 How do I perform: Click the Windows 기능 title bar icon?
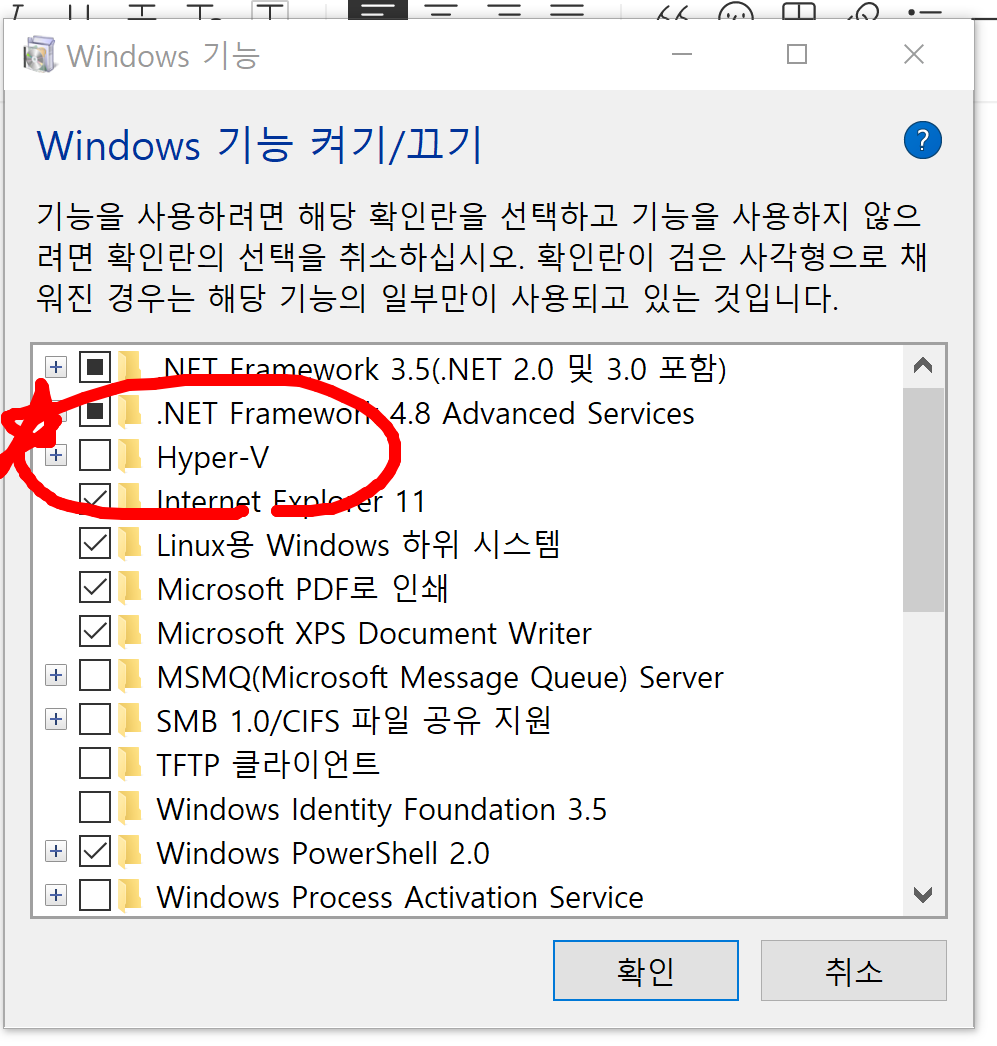(39, 55)
